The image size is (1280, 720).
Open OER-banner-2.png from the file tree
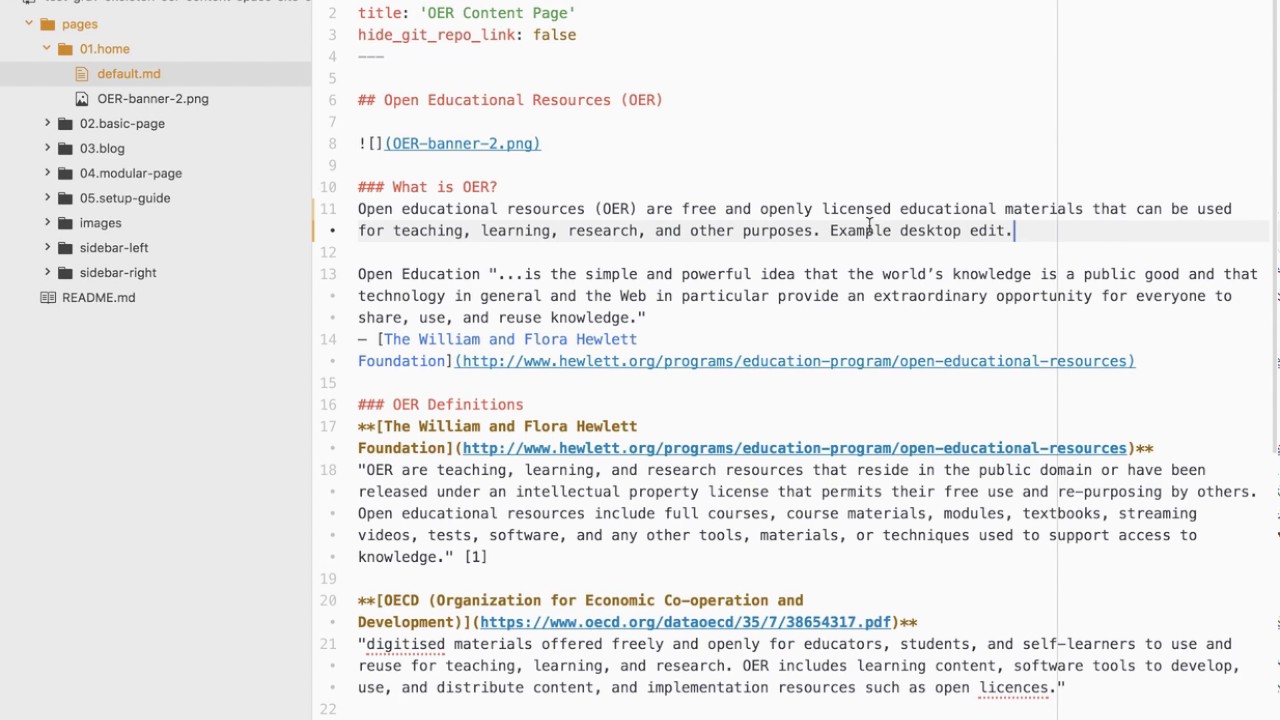pyautogui.click(x=153, y=99)
